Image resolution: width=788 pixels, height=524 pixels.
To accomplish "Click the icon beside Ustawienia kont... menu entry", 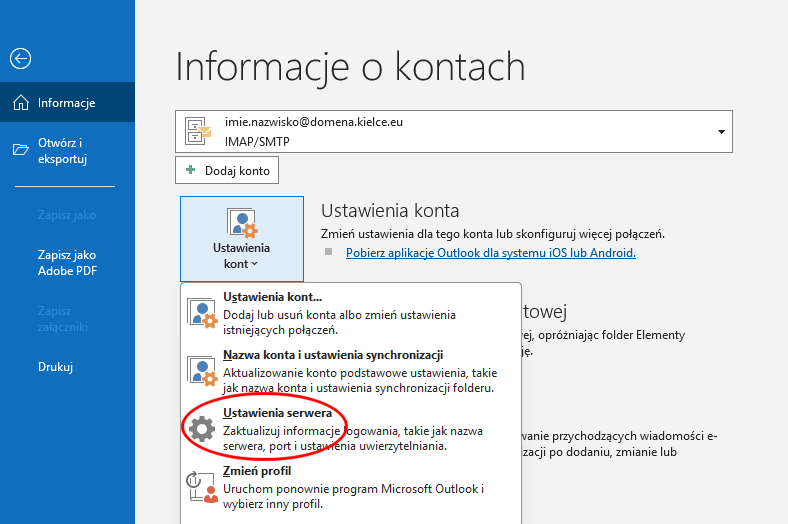I will (202, 313).
